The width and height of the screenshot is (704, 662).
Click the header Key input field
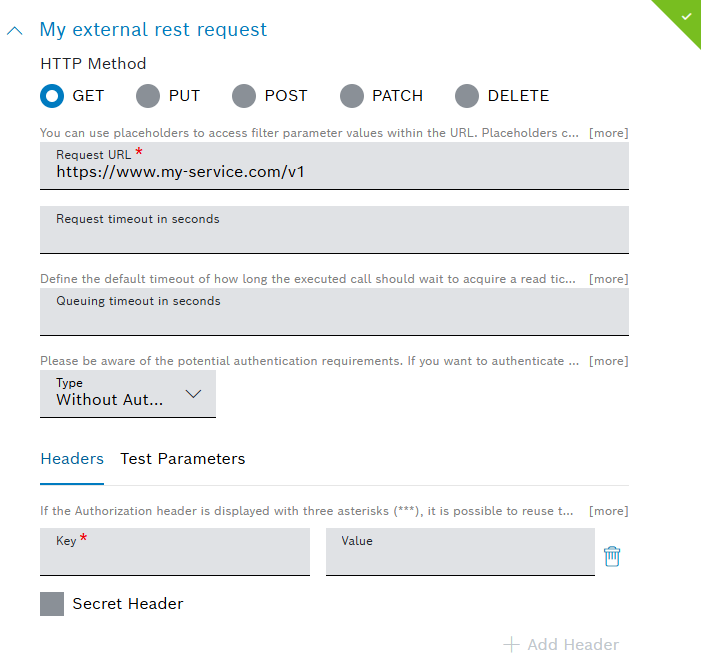coord(175,557)
